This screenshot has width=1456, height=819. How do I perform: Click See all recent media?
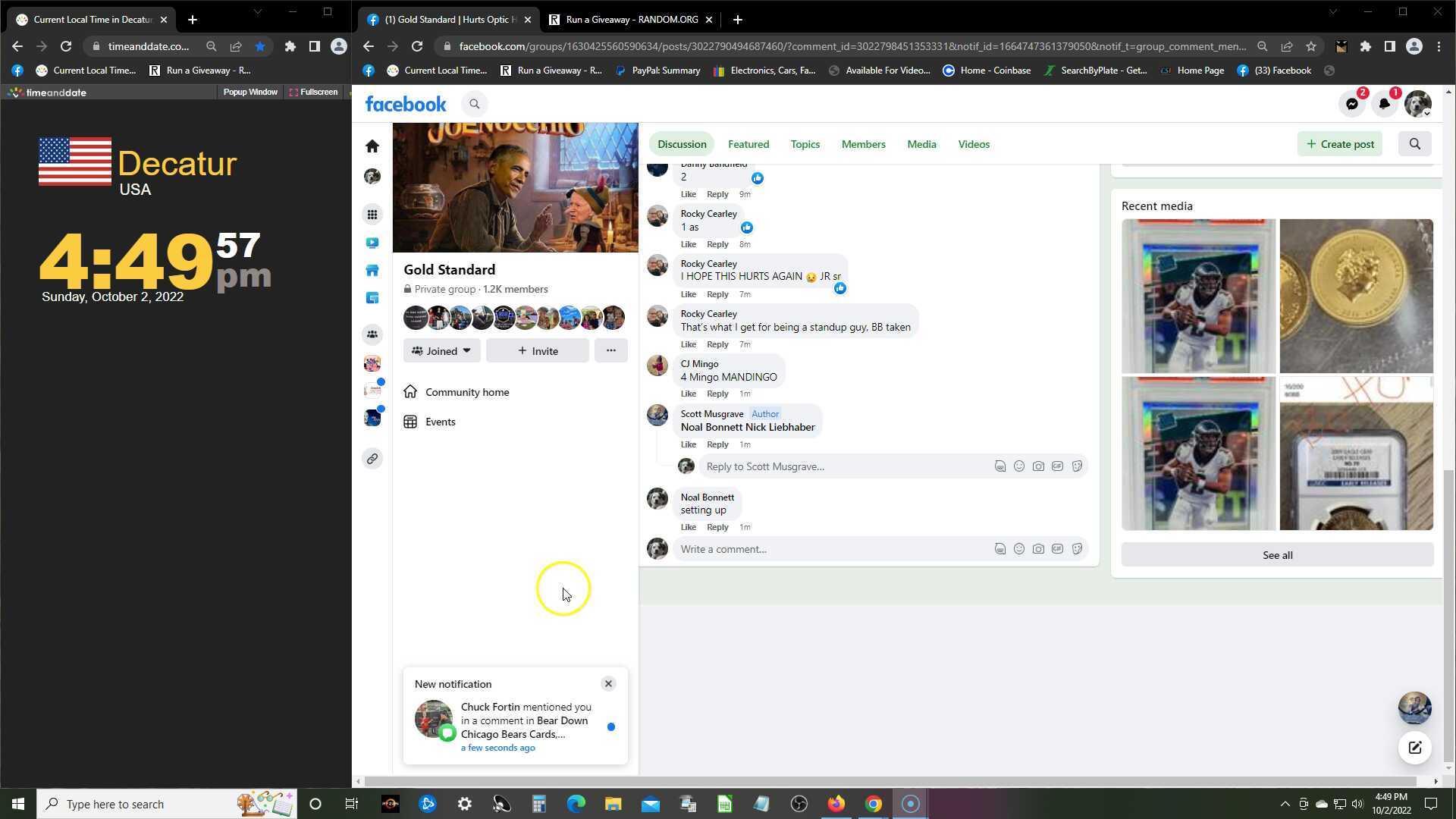pyautogui.click(x=1277, y=555)
